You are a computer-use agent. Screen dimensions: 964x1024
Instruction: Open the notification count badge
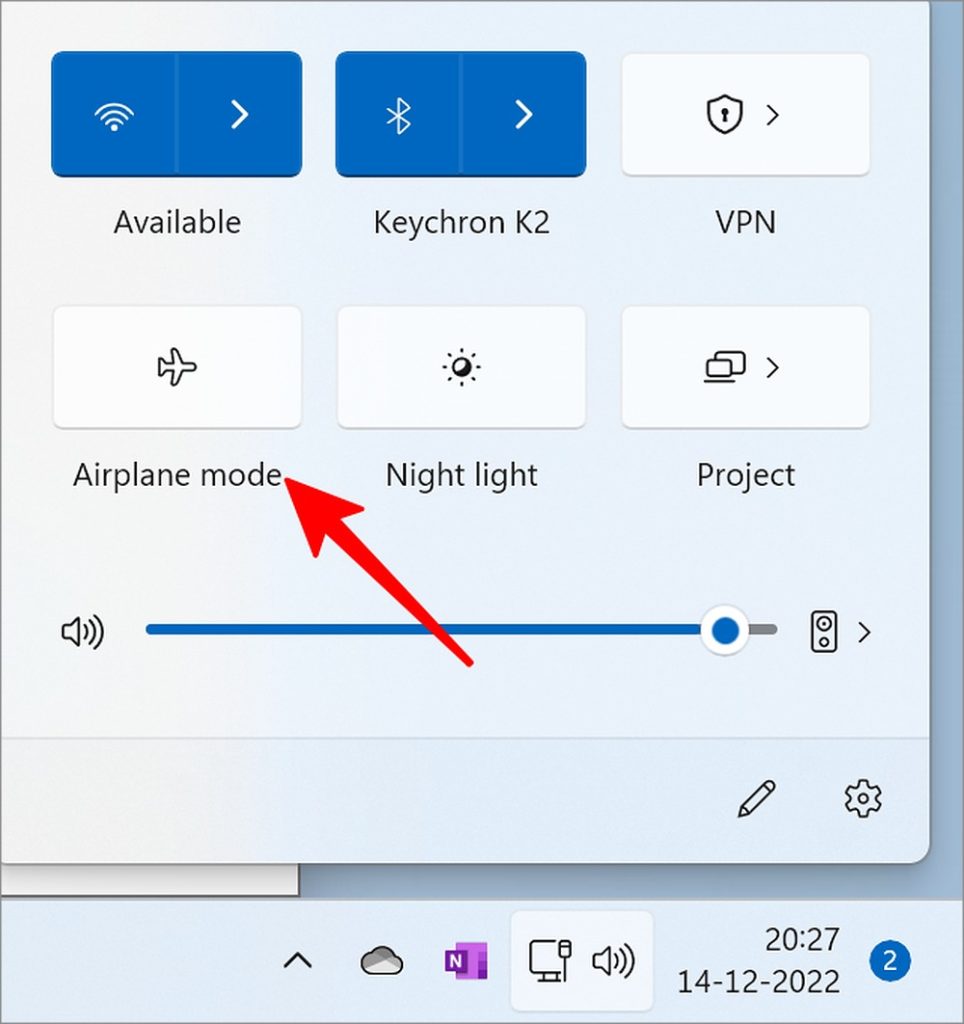pos(889,962)
